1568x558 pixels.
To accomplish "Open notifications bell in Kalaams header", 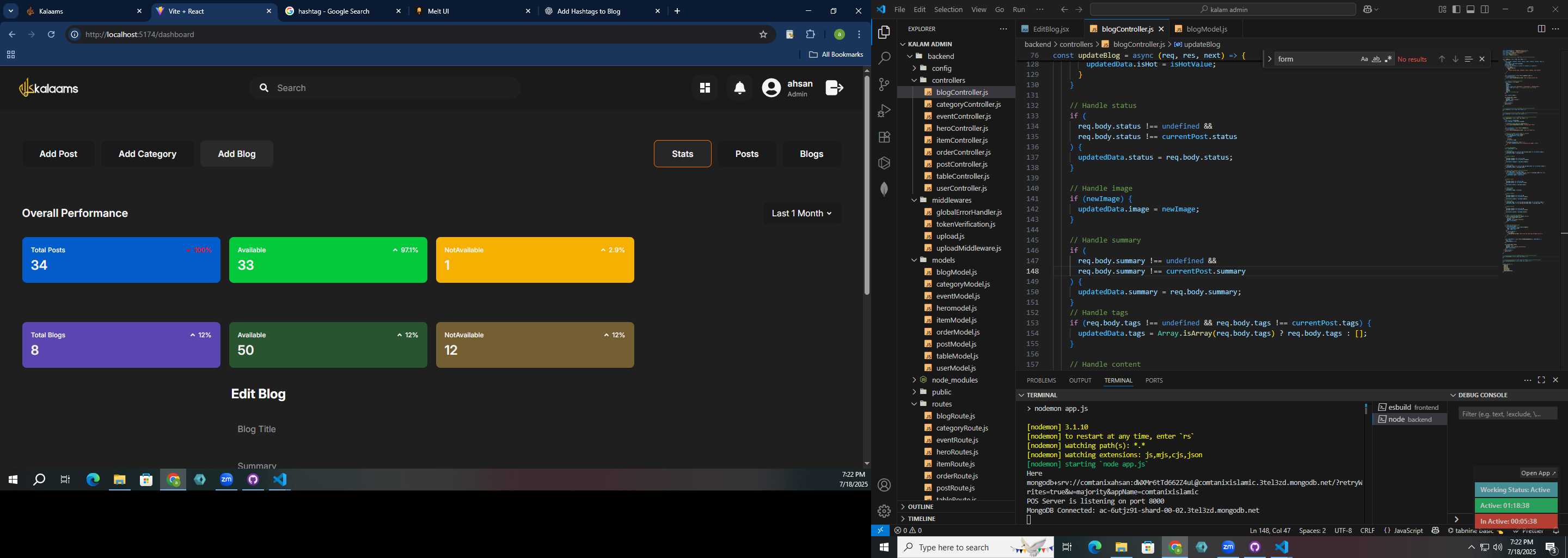I will pyautogui.click(x=739, y=88).
